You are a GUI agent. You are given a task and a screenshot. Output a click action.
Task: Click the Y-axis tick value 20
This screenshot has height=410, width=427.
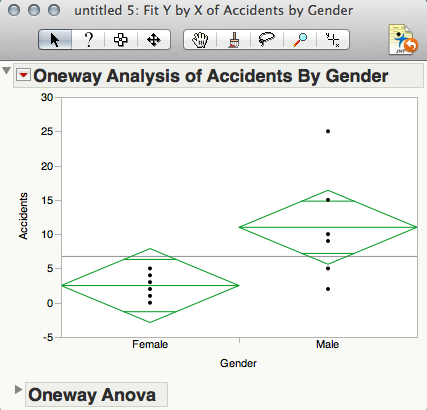tap(47, 166)
